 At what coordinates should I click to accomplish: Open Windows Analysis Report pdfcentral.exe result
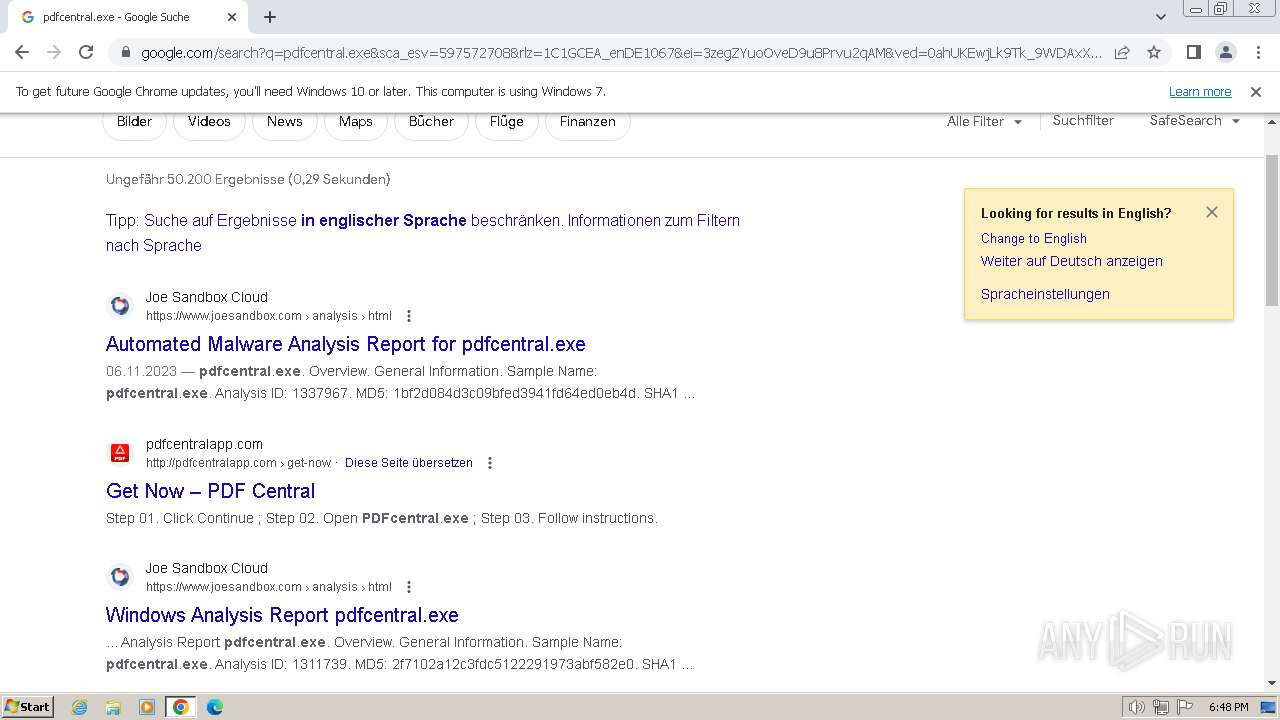282,615
